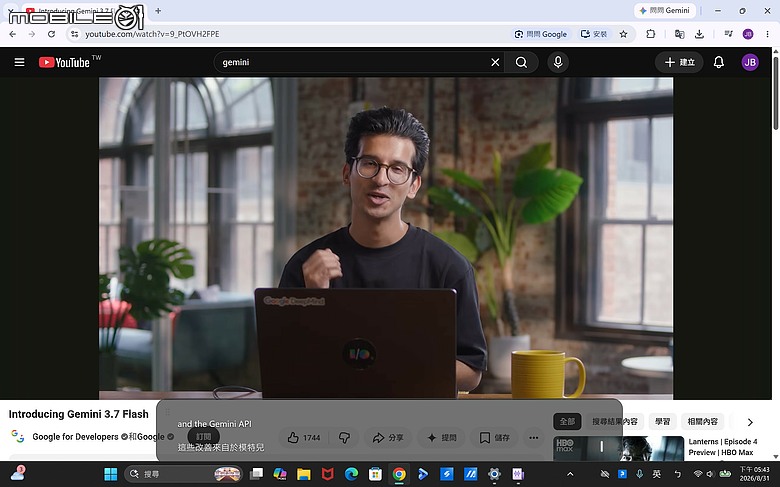Open the Lanterns Episode 4 Preview video thumbnail

tap(618, 448)
